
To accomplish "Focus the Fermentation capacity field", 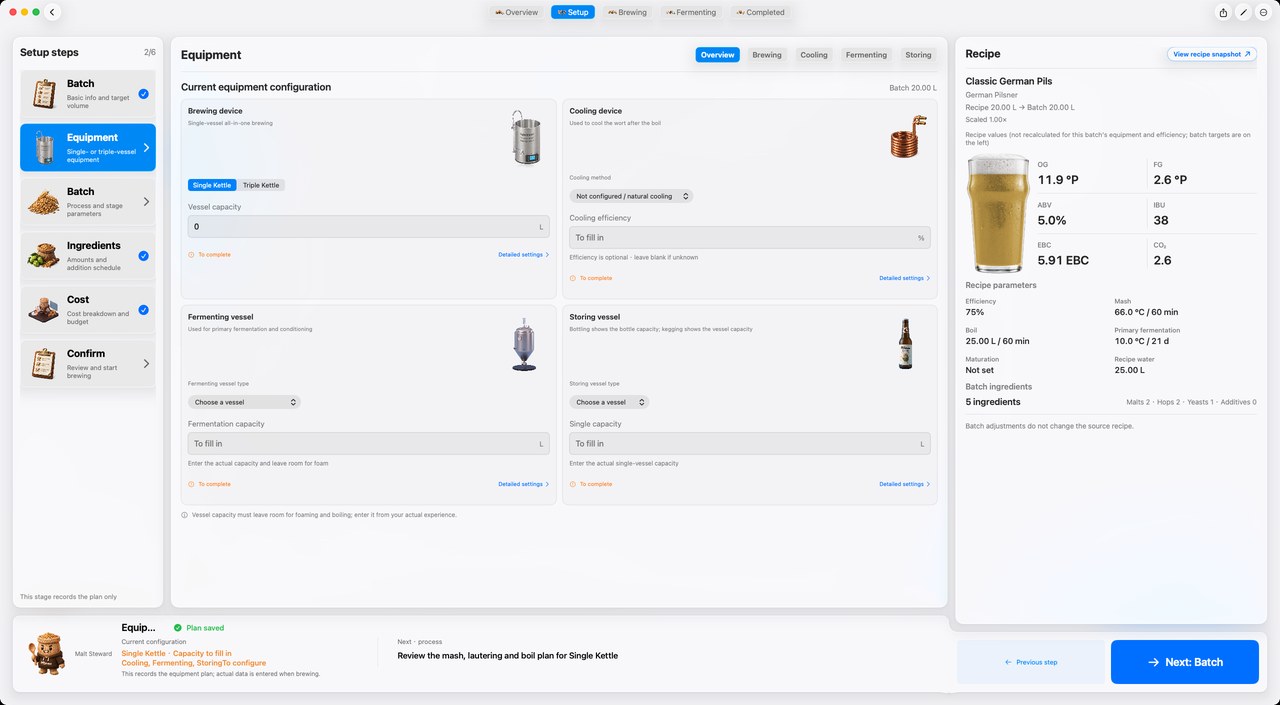I will pos(369,444).
